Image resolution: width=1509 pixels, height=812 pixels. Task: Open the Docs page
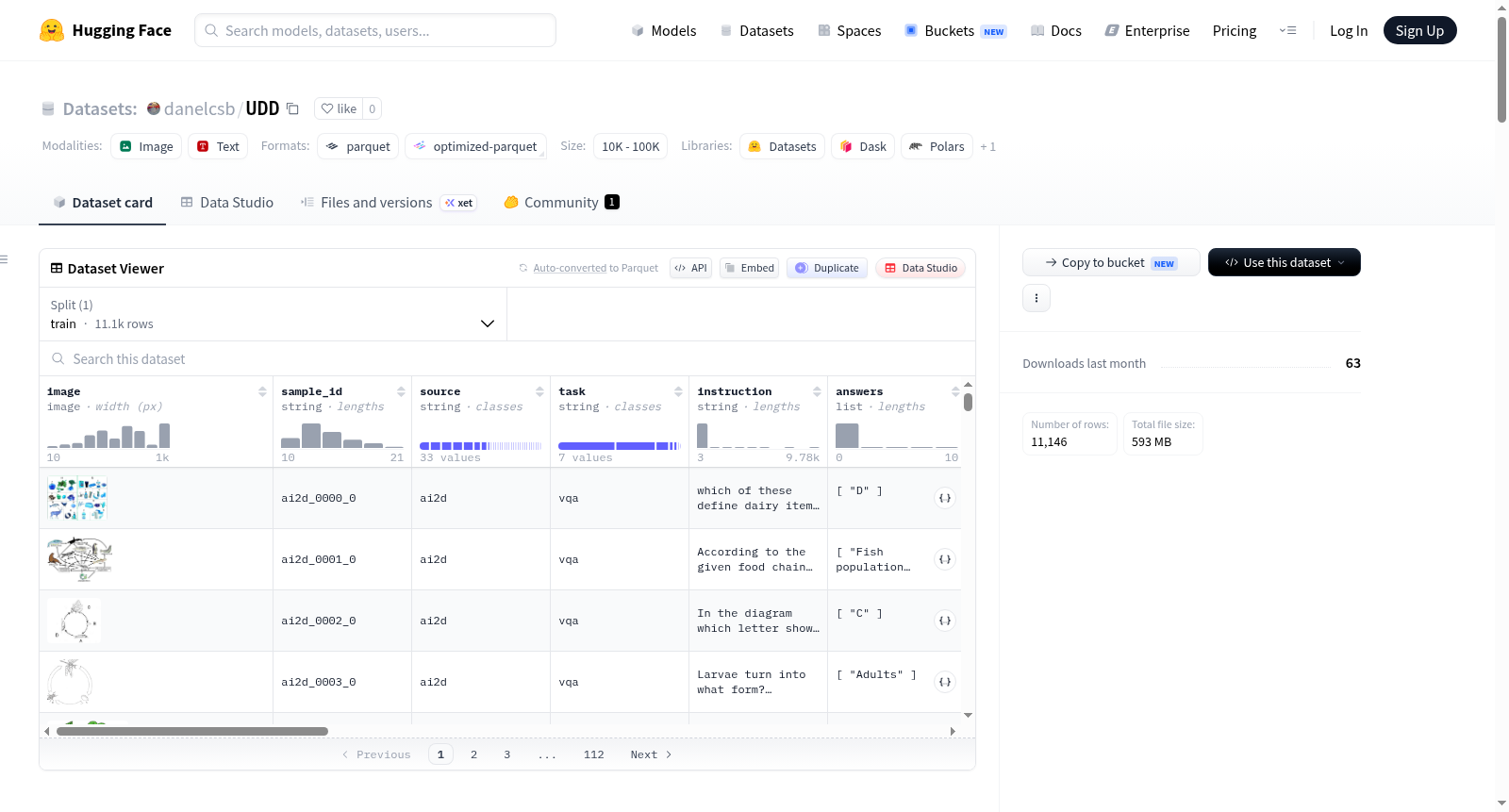point(1056,30)
